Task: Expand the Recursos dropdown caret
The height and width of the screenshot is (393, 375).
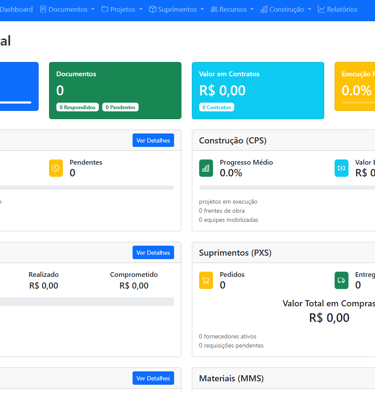Action: point(252,9)
